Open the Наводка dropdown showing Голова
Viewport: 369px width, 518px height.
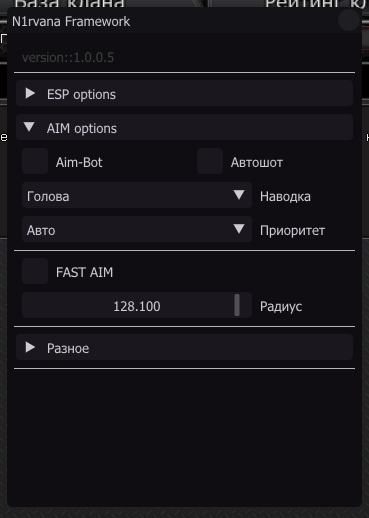pyautogui.click(x=137, y=195)
